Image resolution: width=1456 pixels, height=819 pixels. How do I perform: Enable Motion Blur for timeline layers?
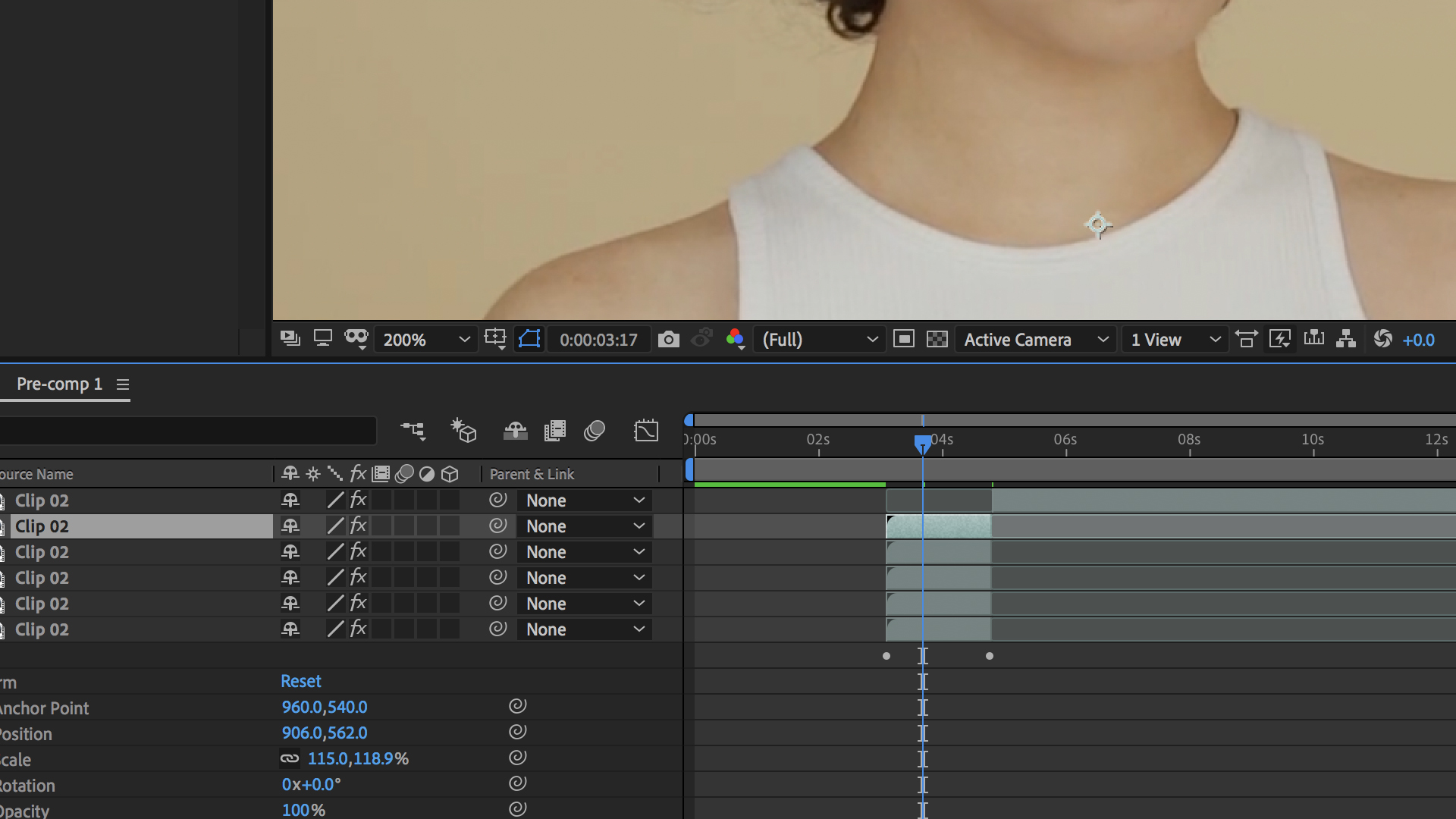[x=595, y=431]
